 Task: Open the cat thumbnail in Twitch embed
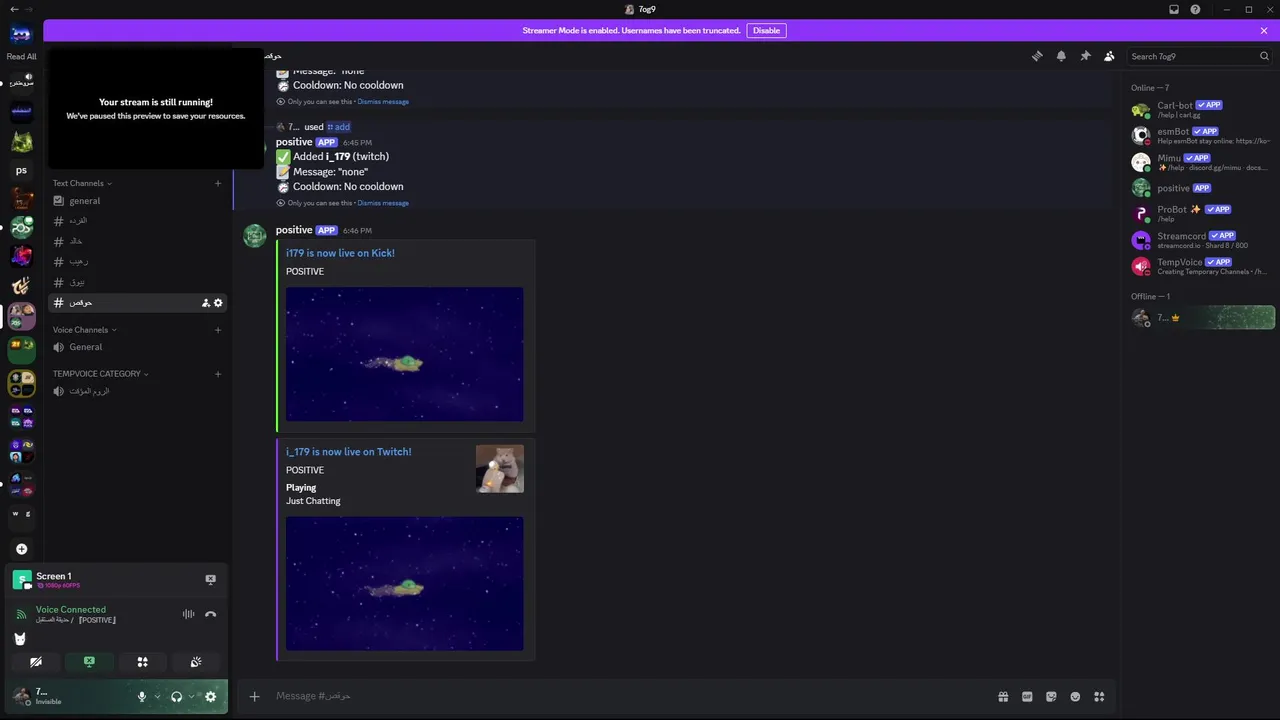point(500,469)
